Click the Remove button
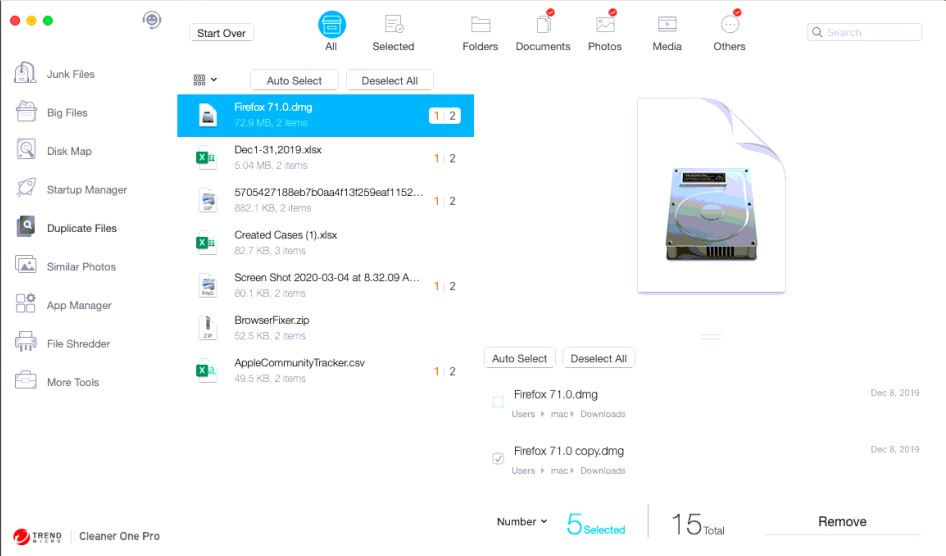Viewport: 946px width, 556px height. (842, 522)
